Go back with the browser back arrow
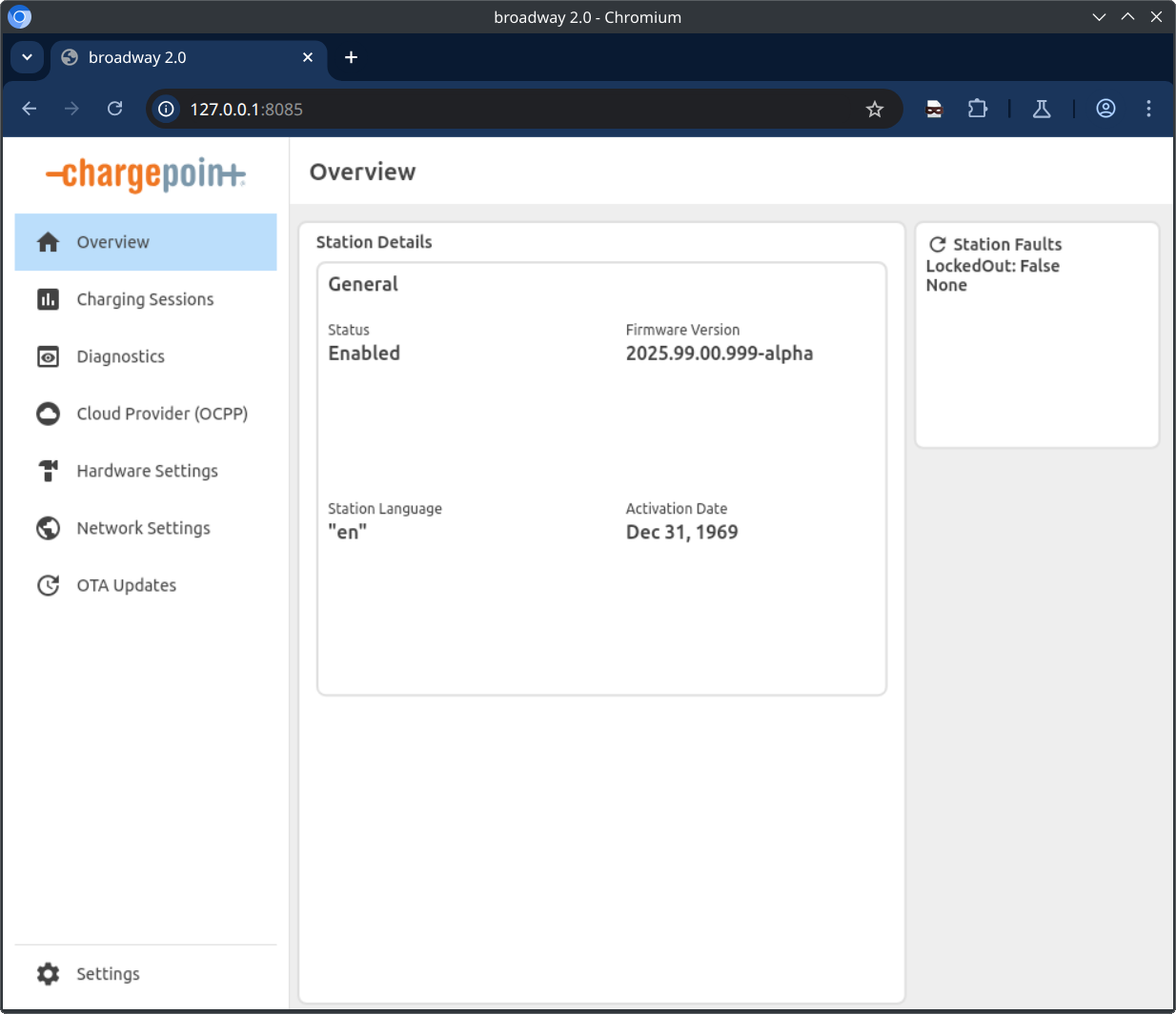The width and height of the screenshot is (1176, 1014). 30,109
